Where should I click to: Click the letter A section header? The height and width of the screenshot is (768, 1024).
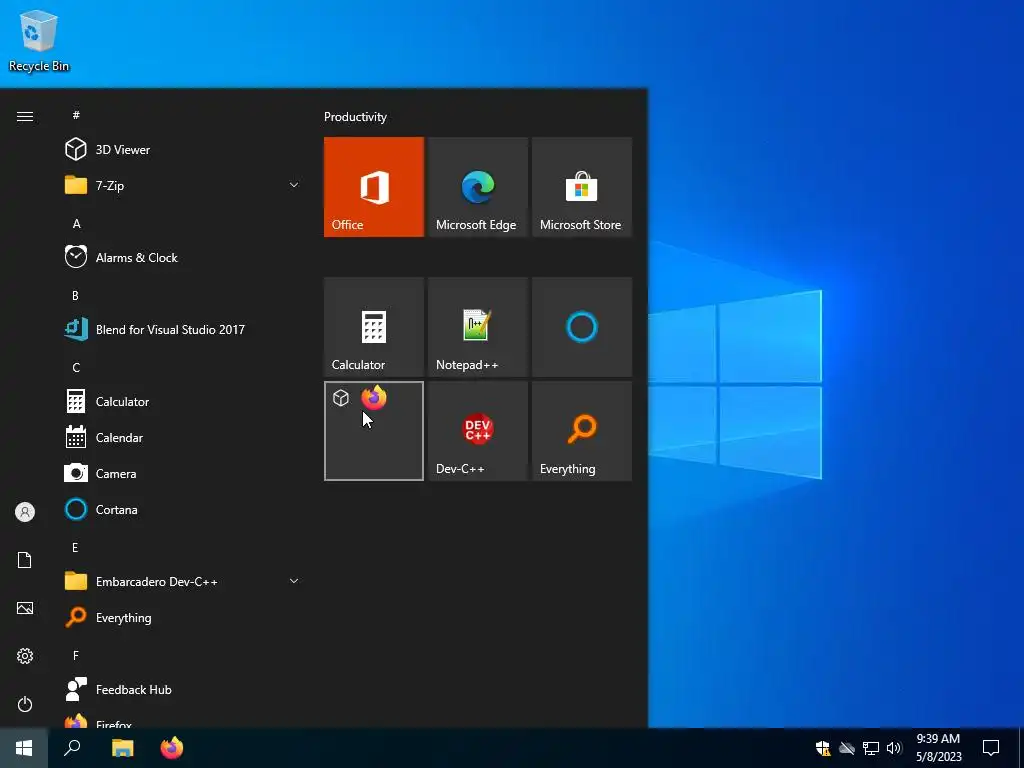coord(76,223)
